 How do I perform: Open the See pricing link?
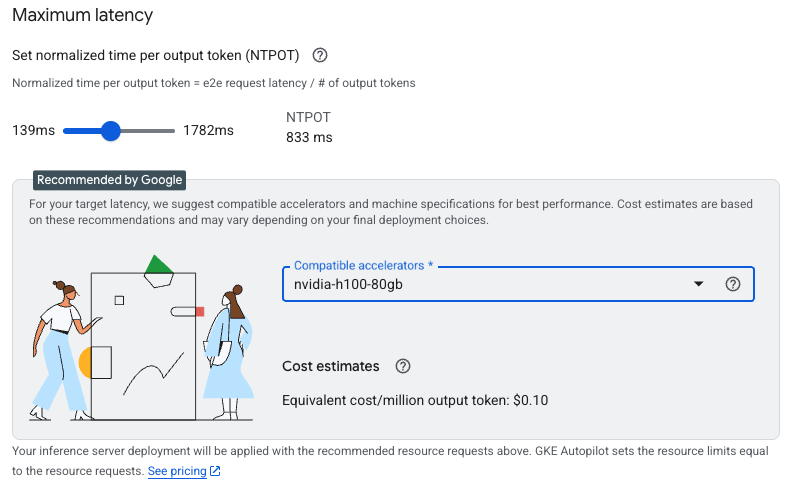click(x=177, y=471)
